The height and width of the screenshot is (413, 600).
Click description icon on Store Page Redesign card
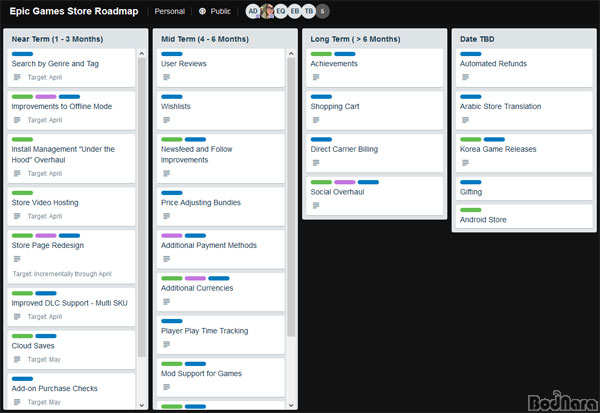tap(17, 259)
